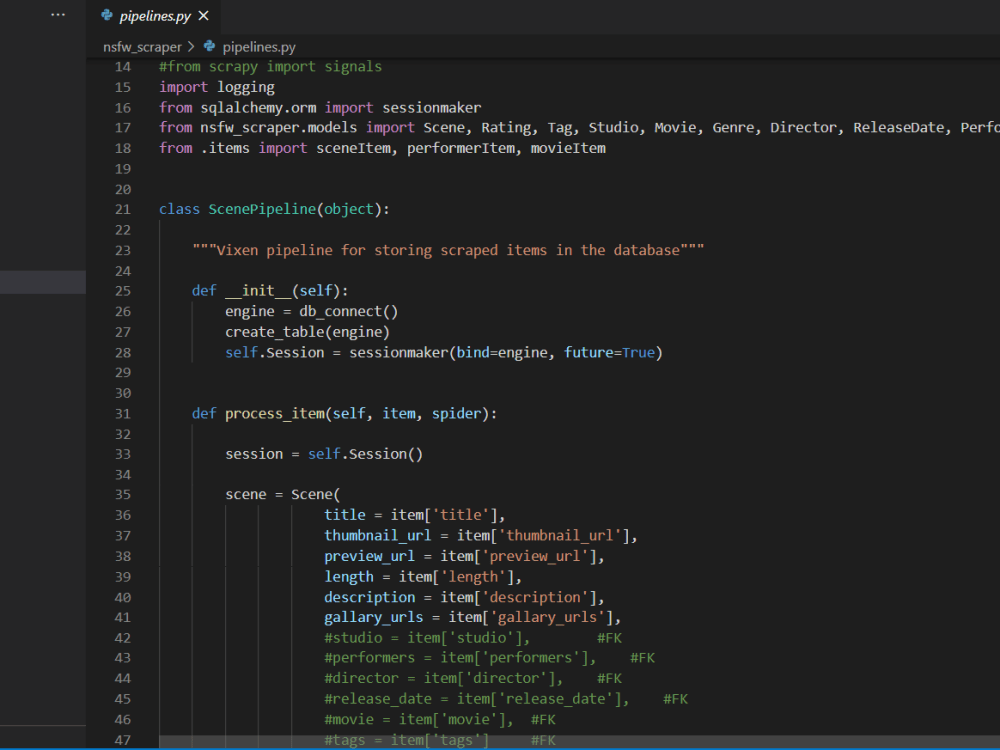Click 'sceneItem' on the import line 18
Viewport: 1000px width, 750px height.
(353, 148)
